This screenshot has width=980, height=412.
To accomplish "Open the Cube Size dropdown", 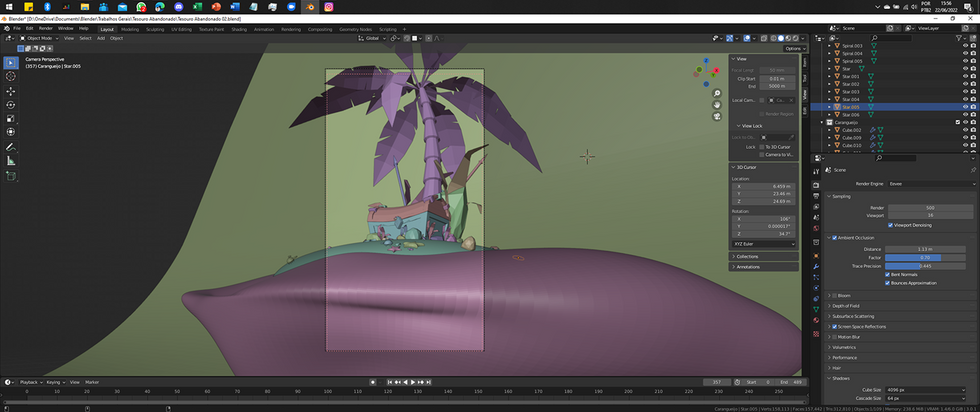I will tap(926, 390).
